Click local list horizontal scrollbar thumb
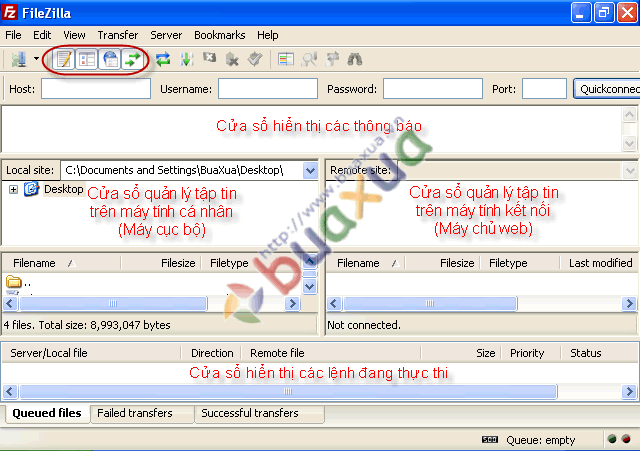The width and height of the screenshot is (640, 451). [x=113, y=303]
